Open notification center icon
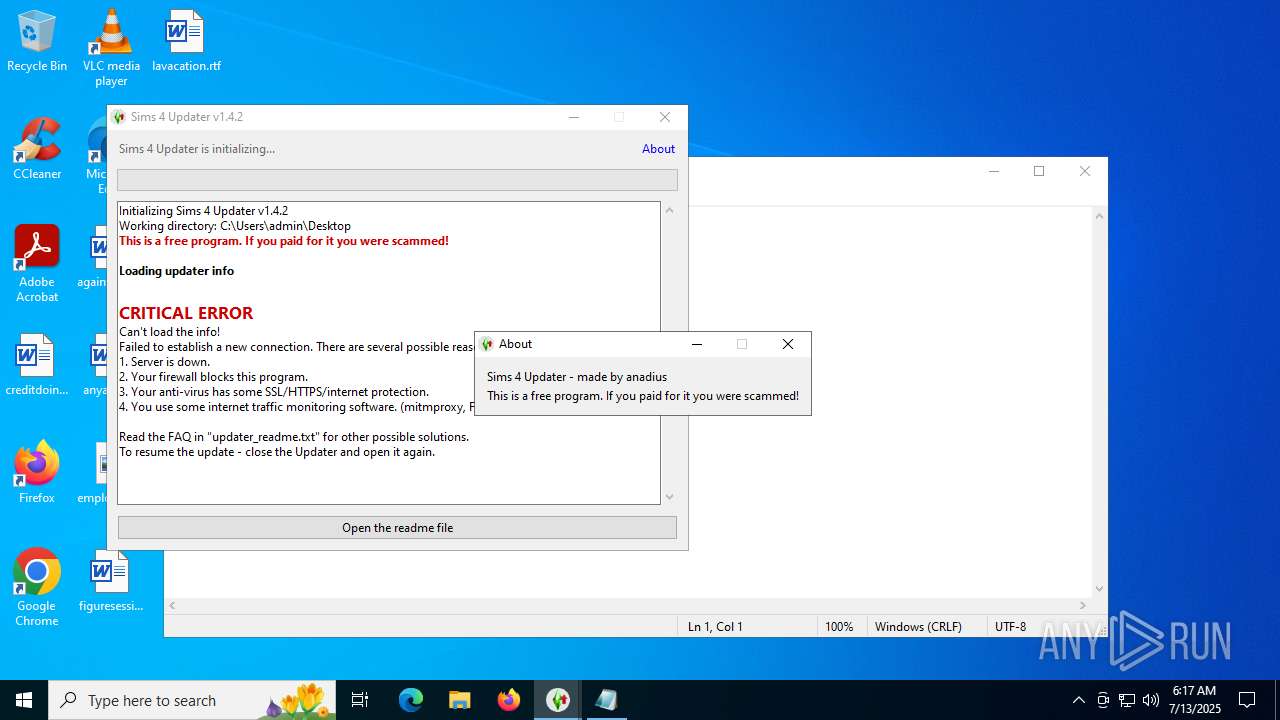Image resolution: width=1280 pixels, height=720 pixels. [x=1247, y=700]
